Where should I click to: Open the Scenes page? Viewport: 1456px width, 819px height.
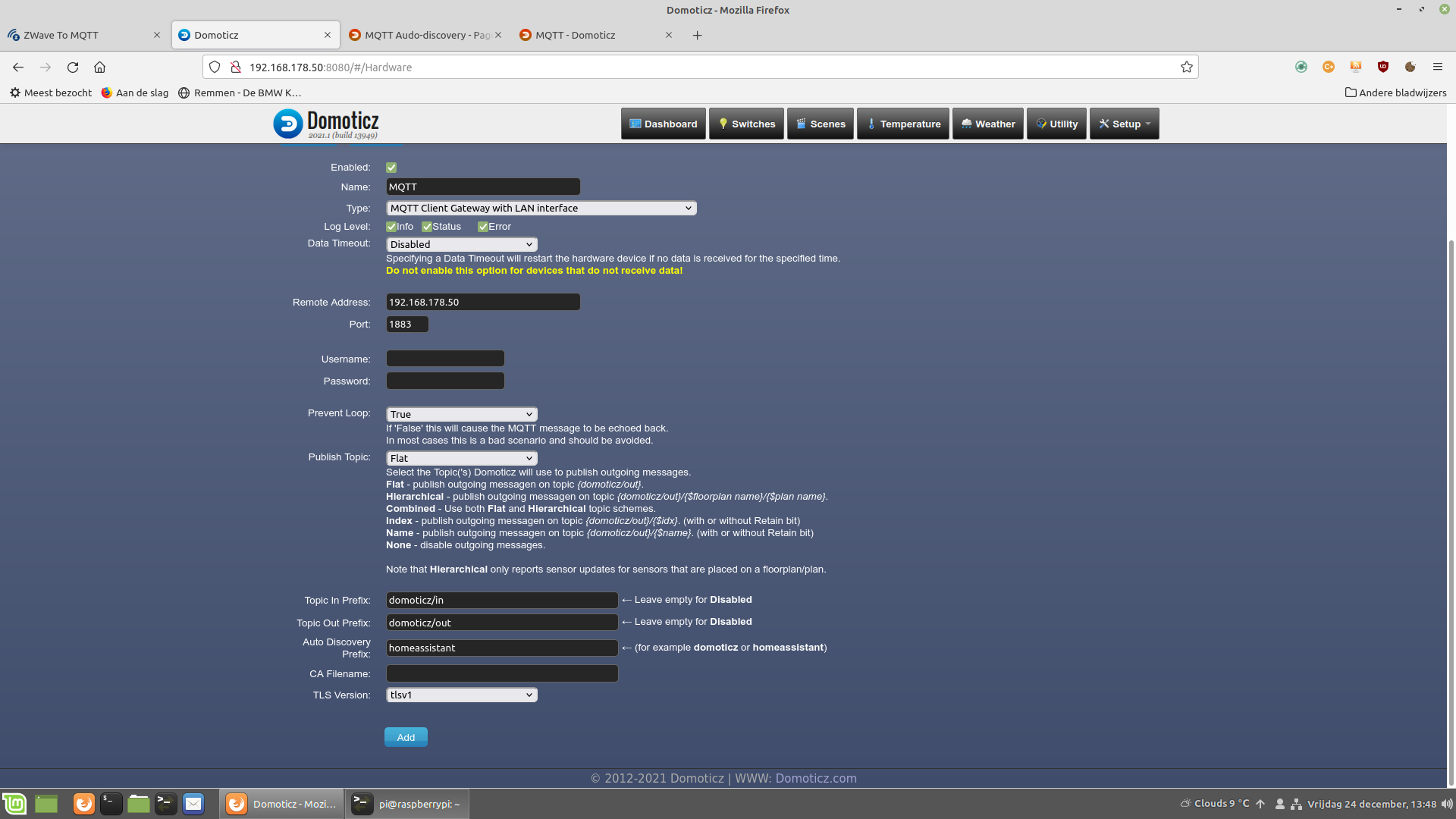(821, 124)
